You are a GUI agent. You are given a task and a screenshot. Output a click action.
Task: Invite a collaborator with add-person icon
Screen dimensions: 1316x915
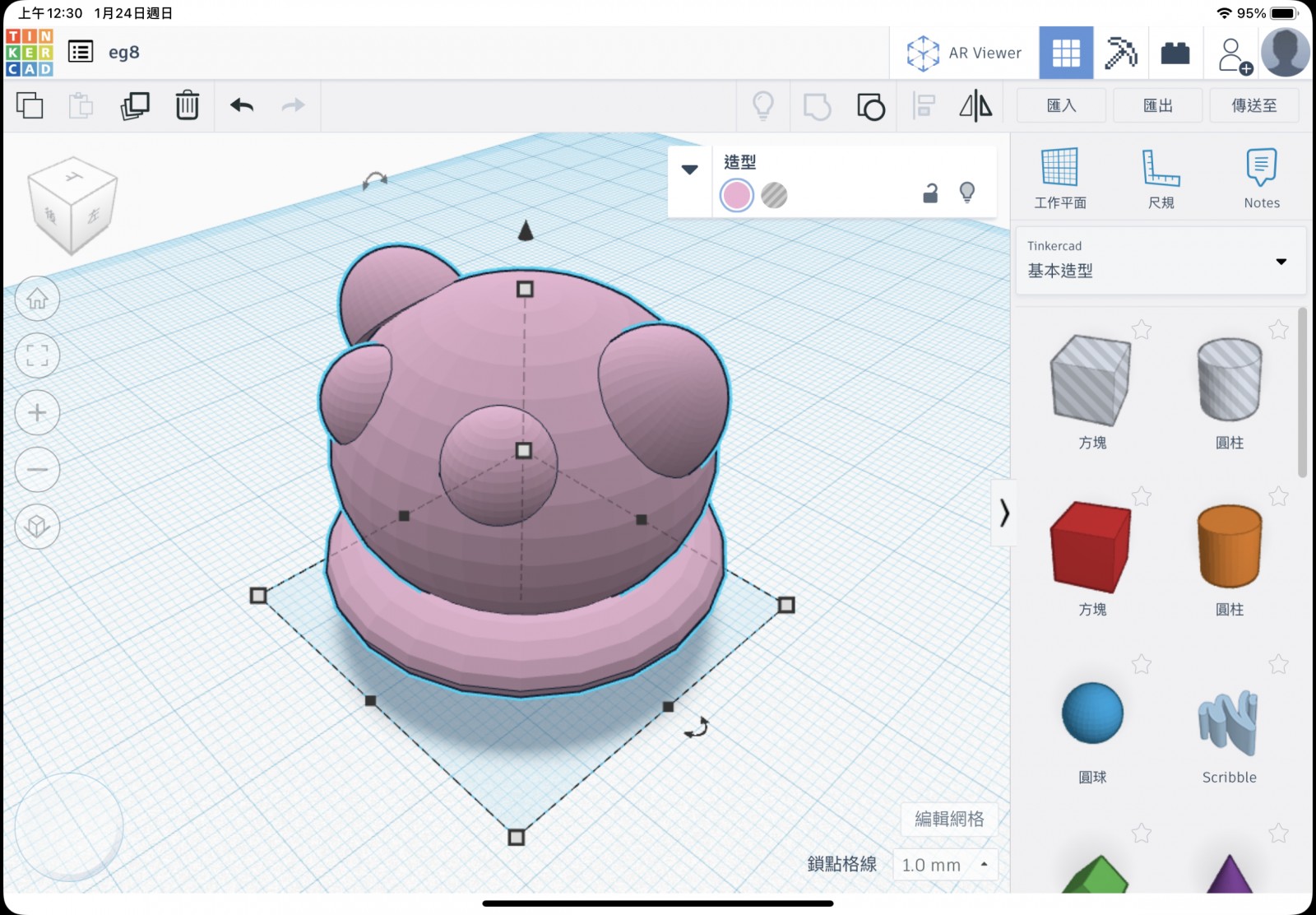(x=1234, y=54)
